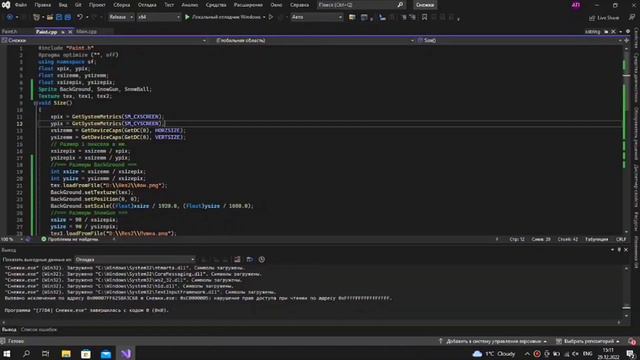Click Проблемы не найдены status indicator
This screenshot has width=640, height=360.
click(70, 239)
